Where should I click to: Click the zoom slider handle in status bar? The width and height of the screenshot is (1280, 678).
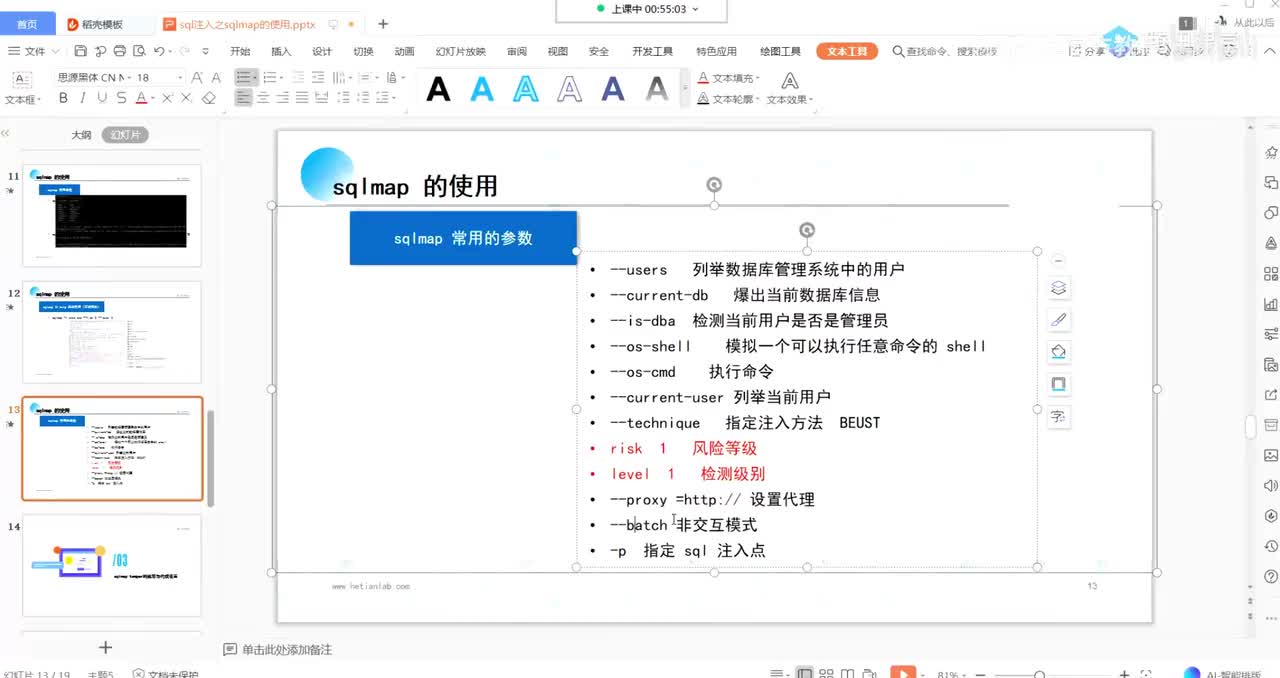[x=1040, y=674]
